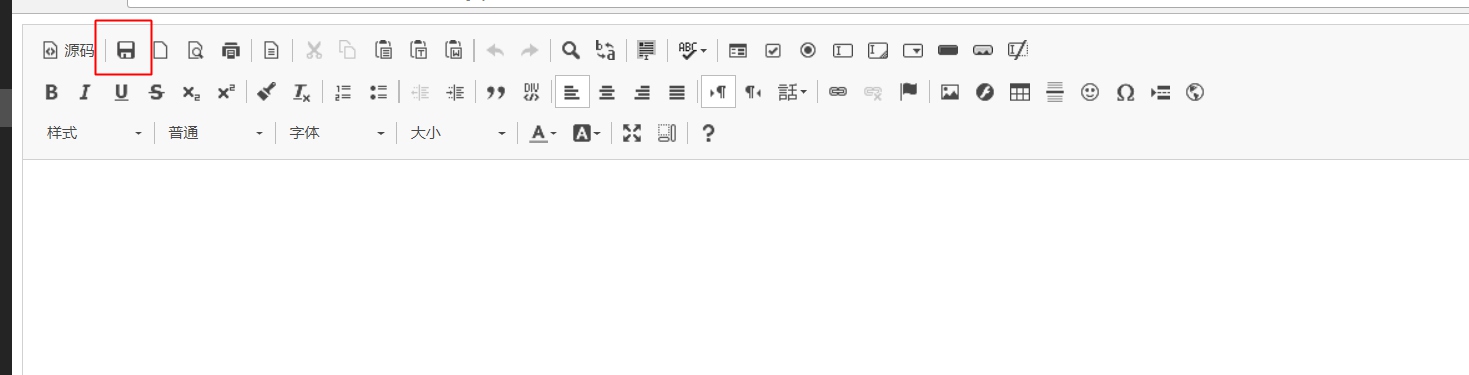Paste as plain text

[419, 50]
